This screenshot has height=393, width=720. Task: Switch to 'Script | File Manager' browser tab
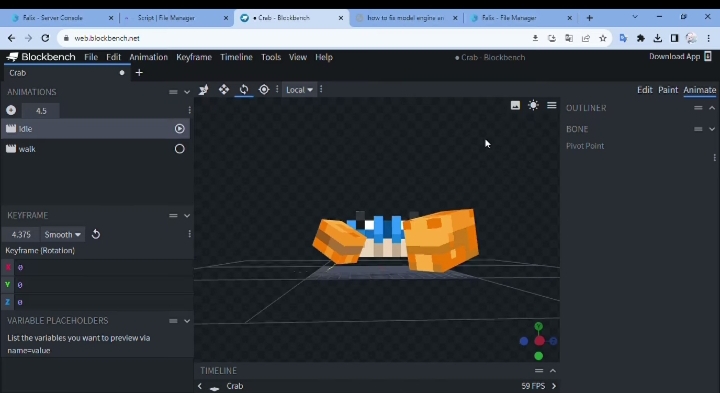(x=175, y=18)
